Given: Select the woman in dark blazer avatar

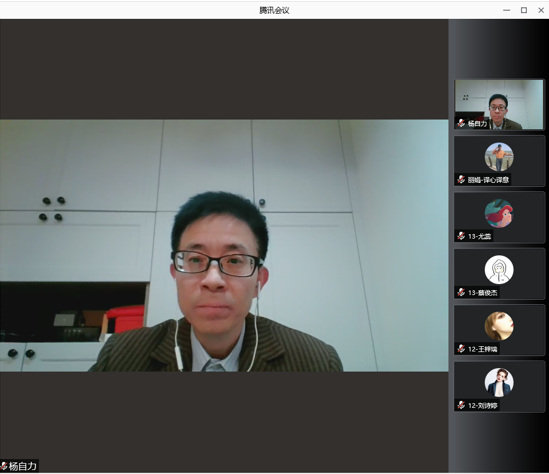Looking at the screenshot, I should [x=499, y=382].
